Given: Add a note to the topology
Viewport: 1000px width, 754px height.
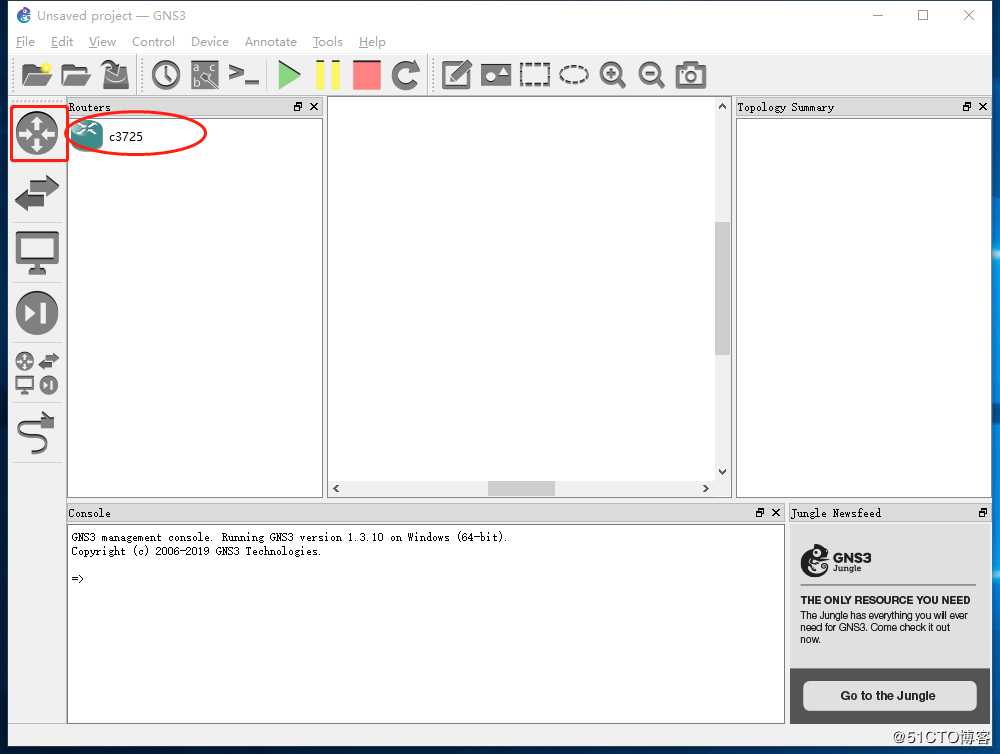Looking at the screenshot, I should click(457, 75).
